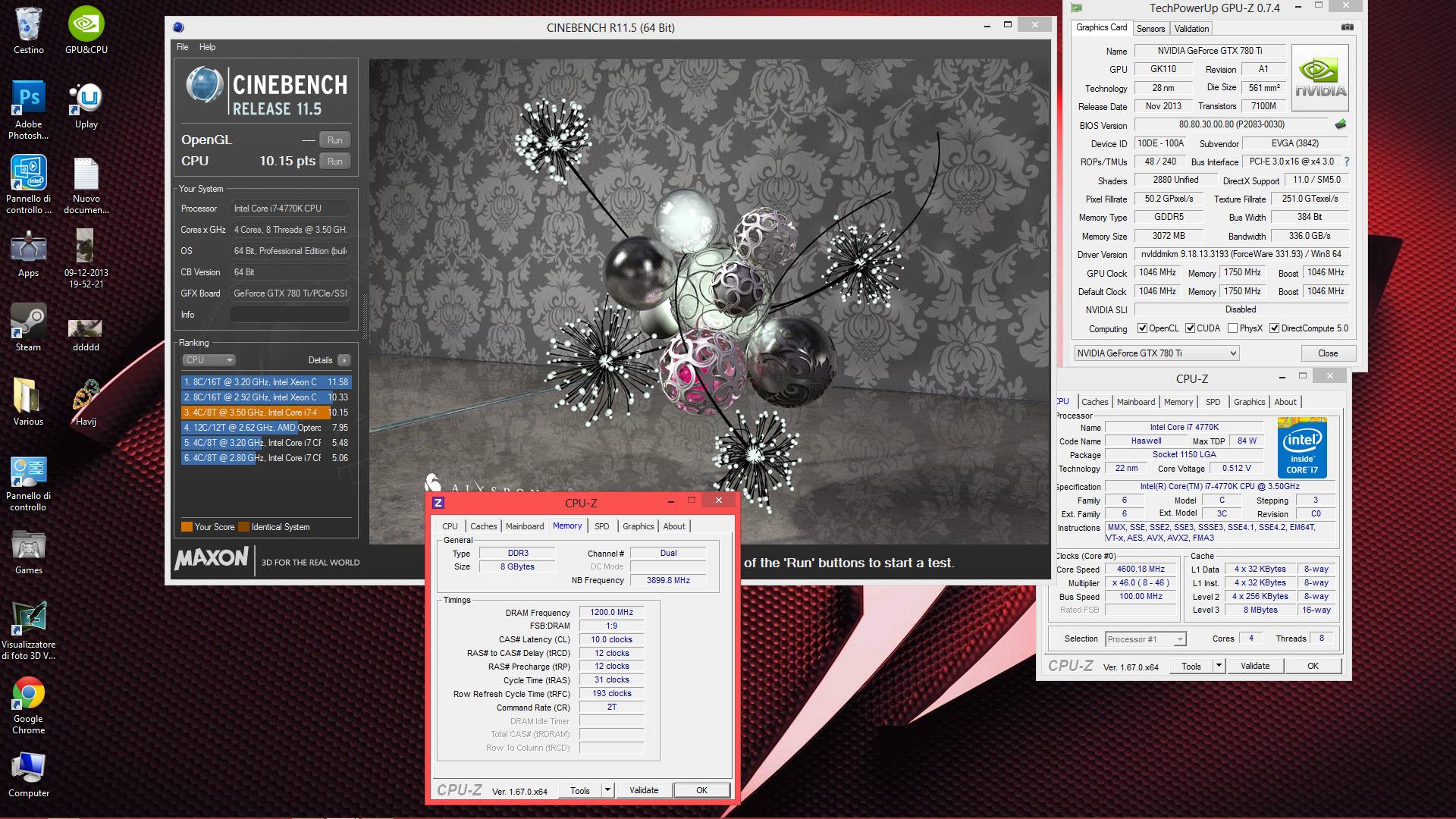The height and width of the screenshot is (819, 1456).
Task: Select ranking row 3 Intel Core i7-4 10.15
Action: tap(266, 413)
